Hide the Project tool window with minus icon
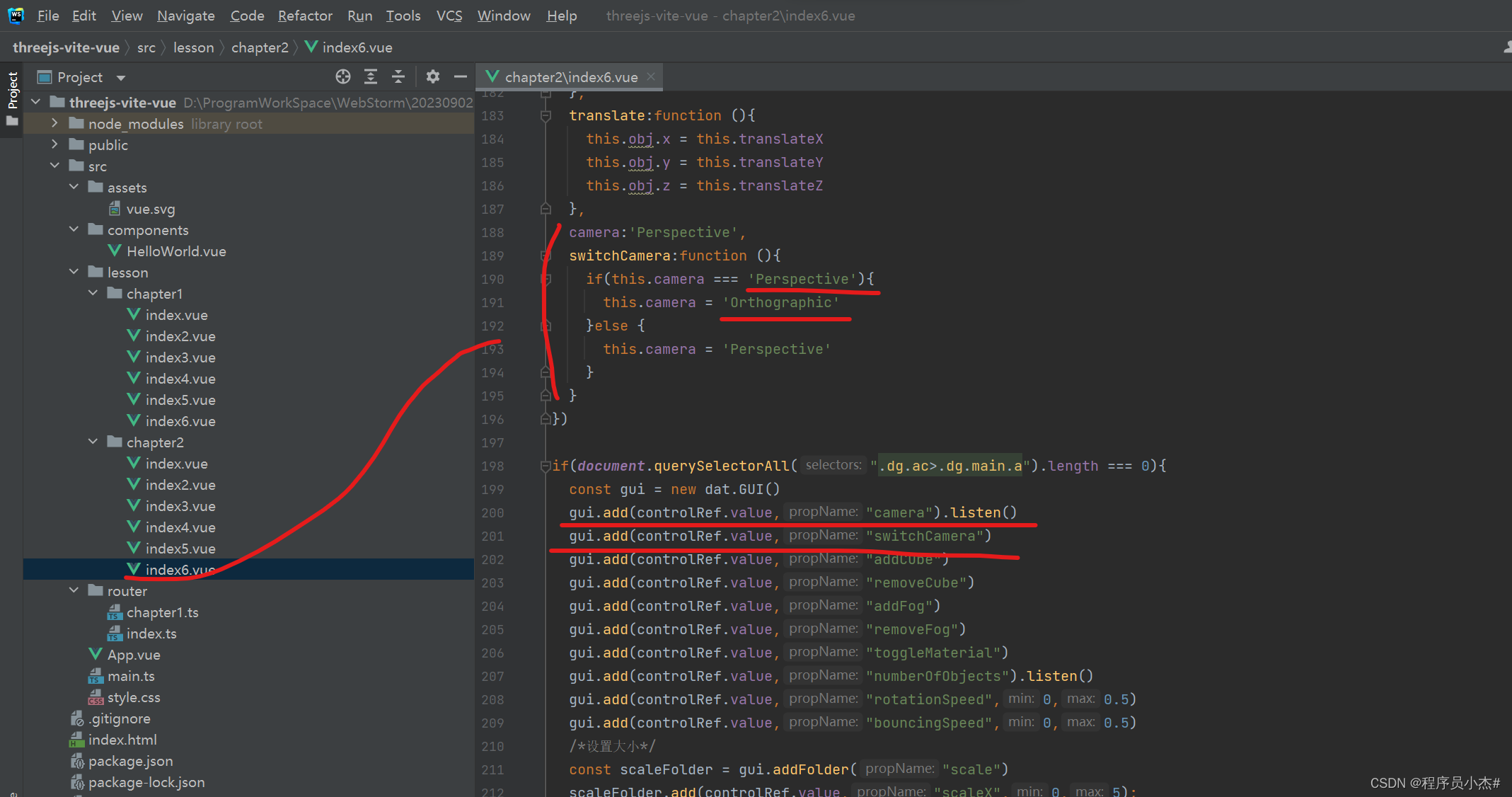The width and height of the screenshot is (1512, 797). coord(461,76)
